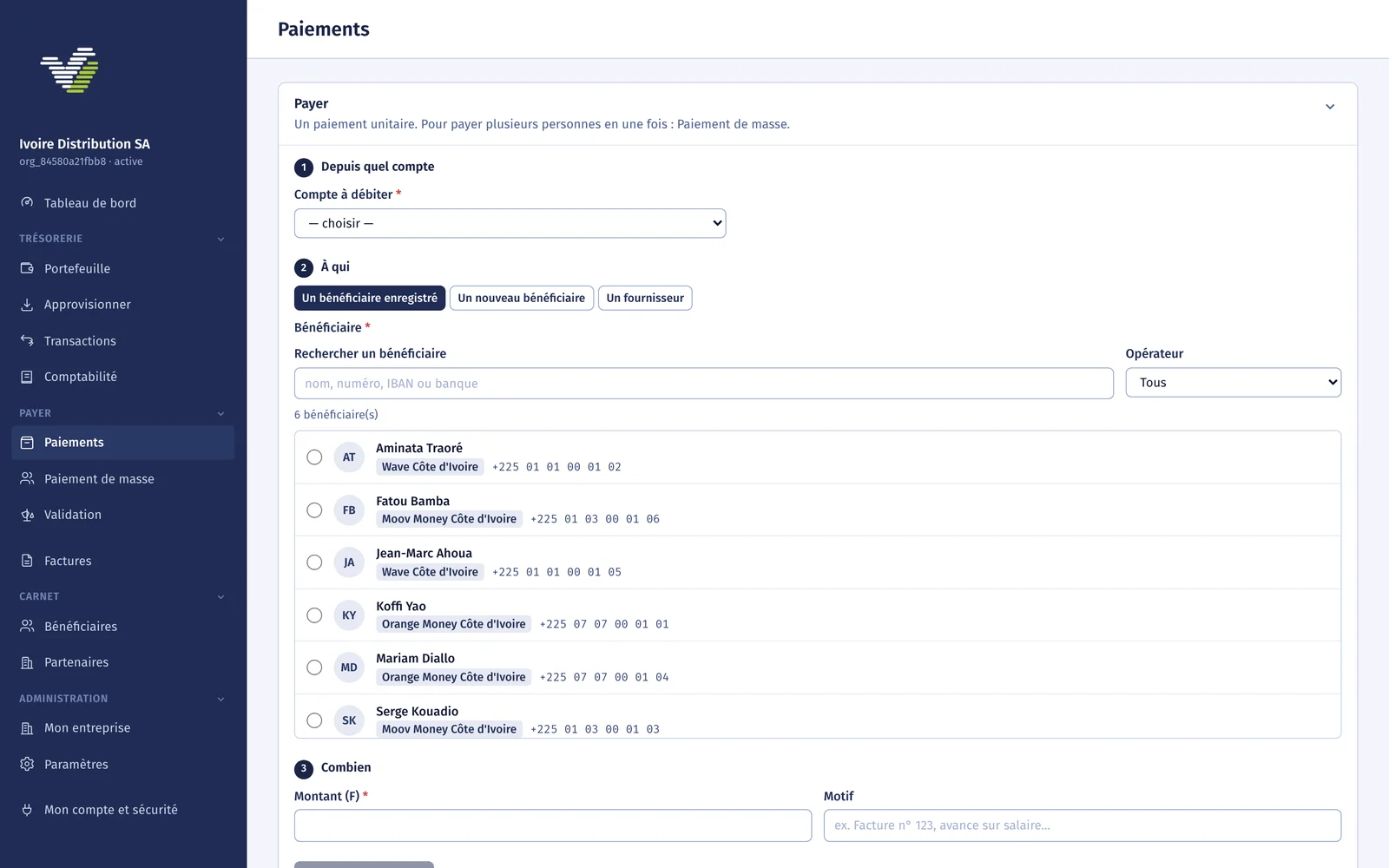Click the Tableau de bord gauge icon
The width and height of the screenshot is (1389, 868).
click(27, 202)
